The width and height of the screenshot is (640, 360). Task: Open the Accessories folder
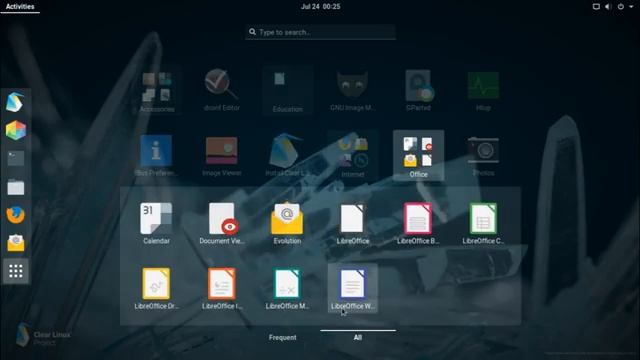(x=157, y=91)
